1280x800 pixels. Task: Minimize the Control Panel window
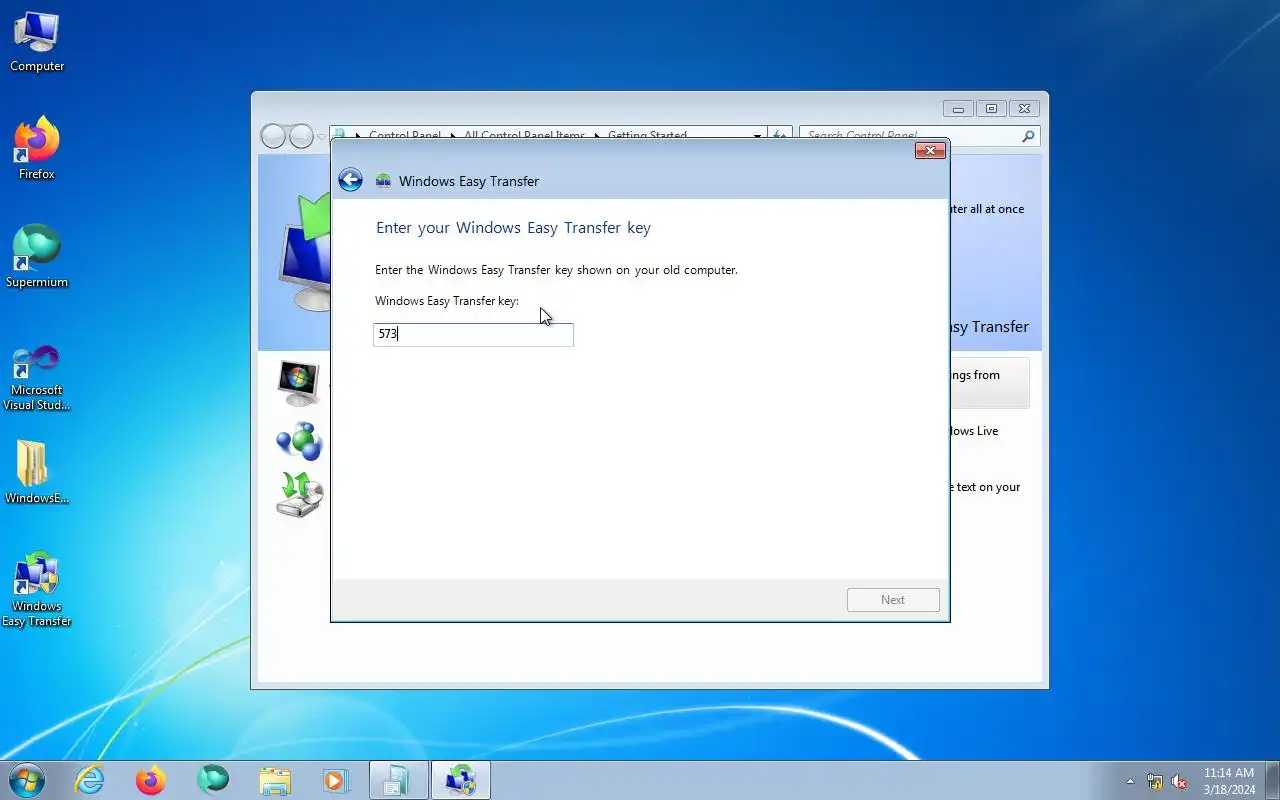click(958, 109)
